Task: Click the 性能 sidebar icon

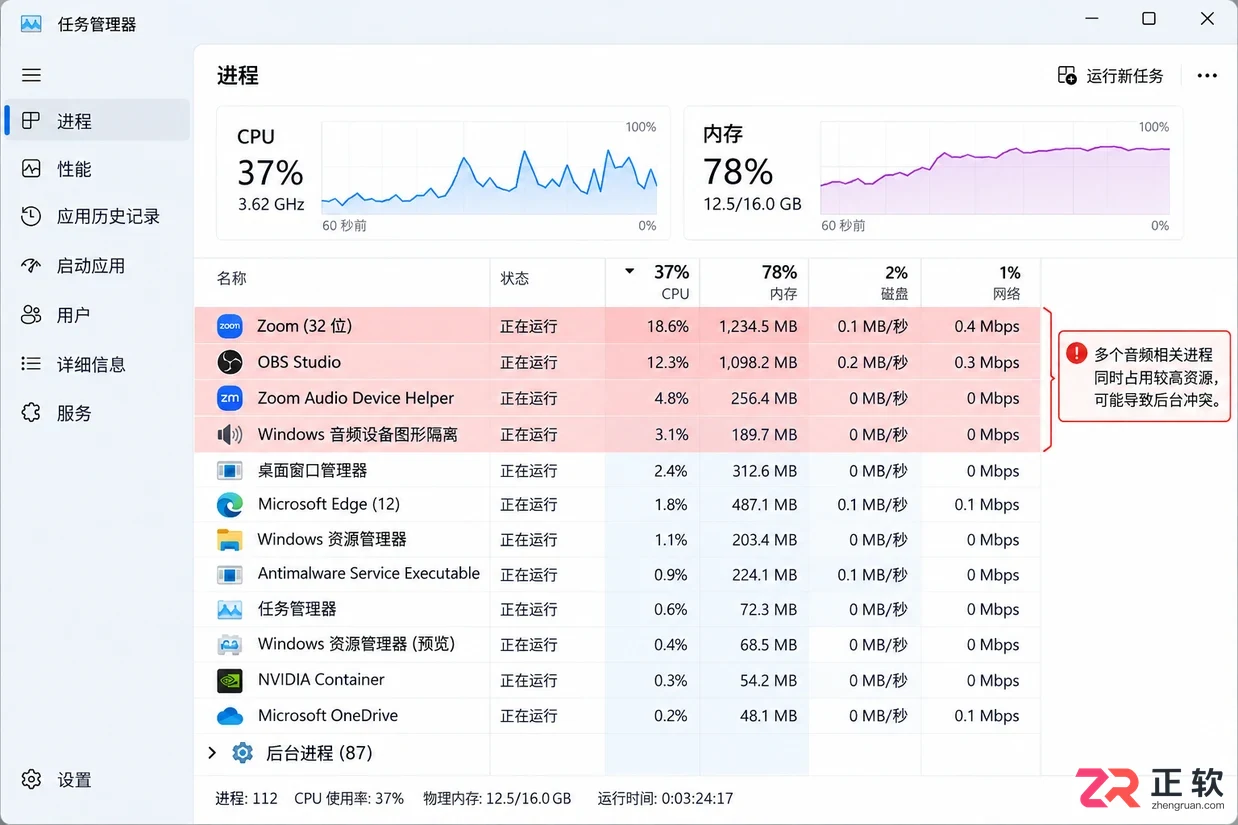Action: click(31, 169)
